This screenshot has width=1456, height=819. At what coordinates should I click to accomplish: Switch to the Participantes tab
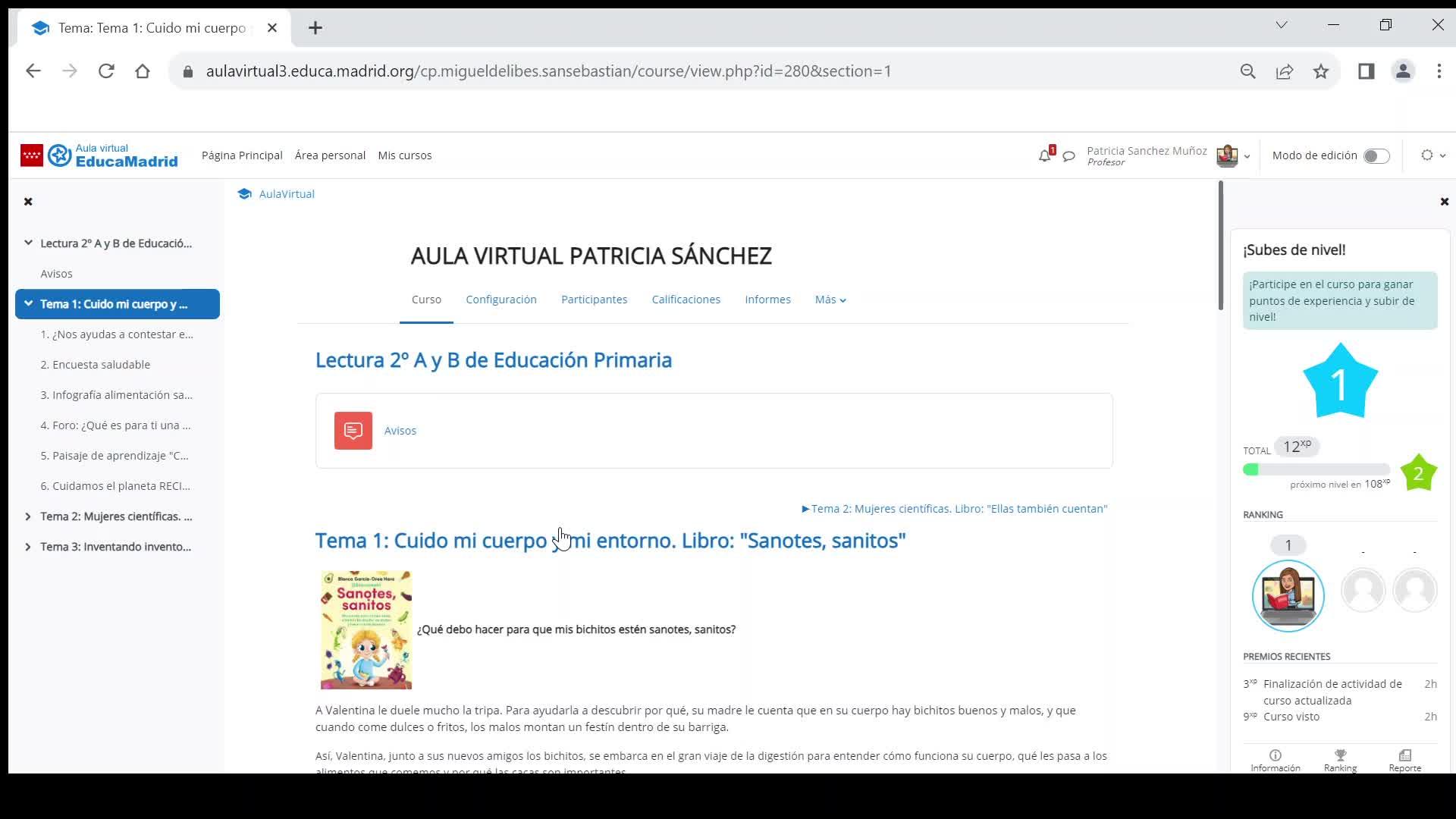tap(594, 300)
